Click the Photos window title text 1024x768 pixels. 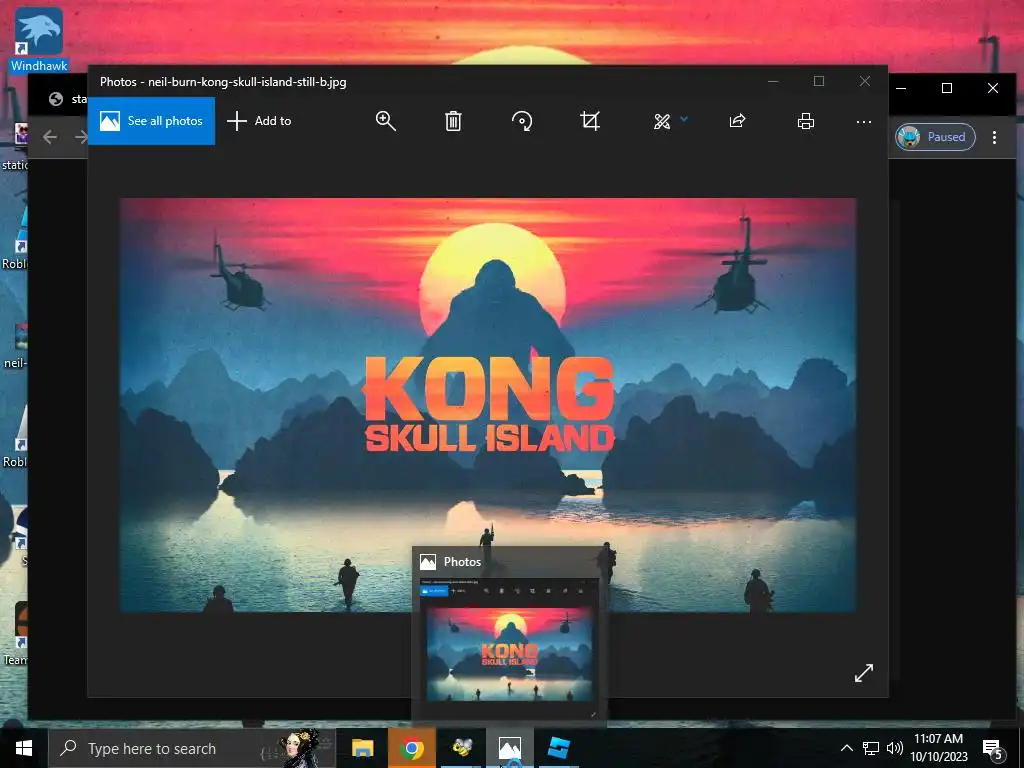click(223, 82)
